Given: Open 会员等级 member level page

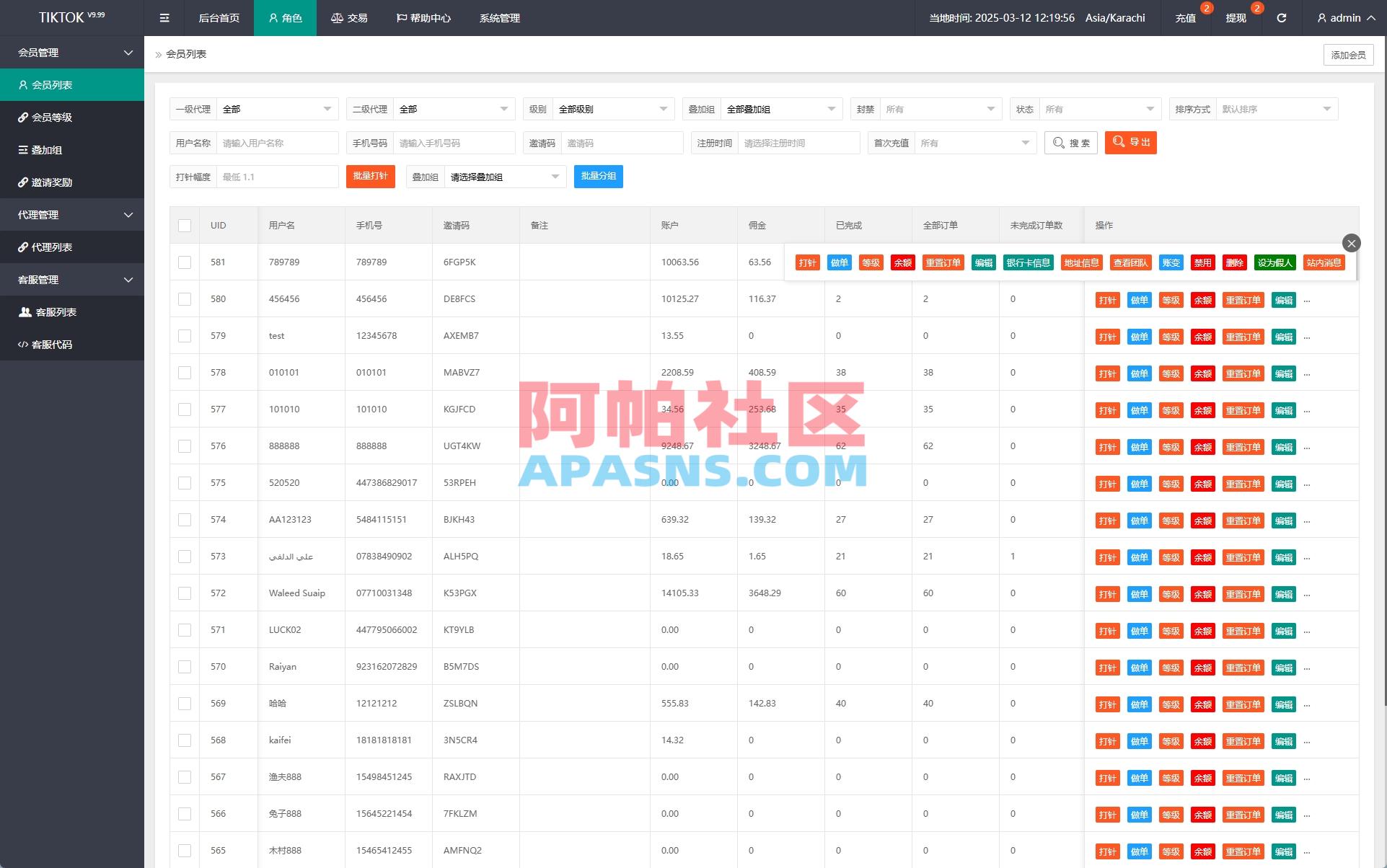Looking at the screenshot, I should tap(51, 117).
